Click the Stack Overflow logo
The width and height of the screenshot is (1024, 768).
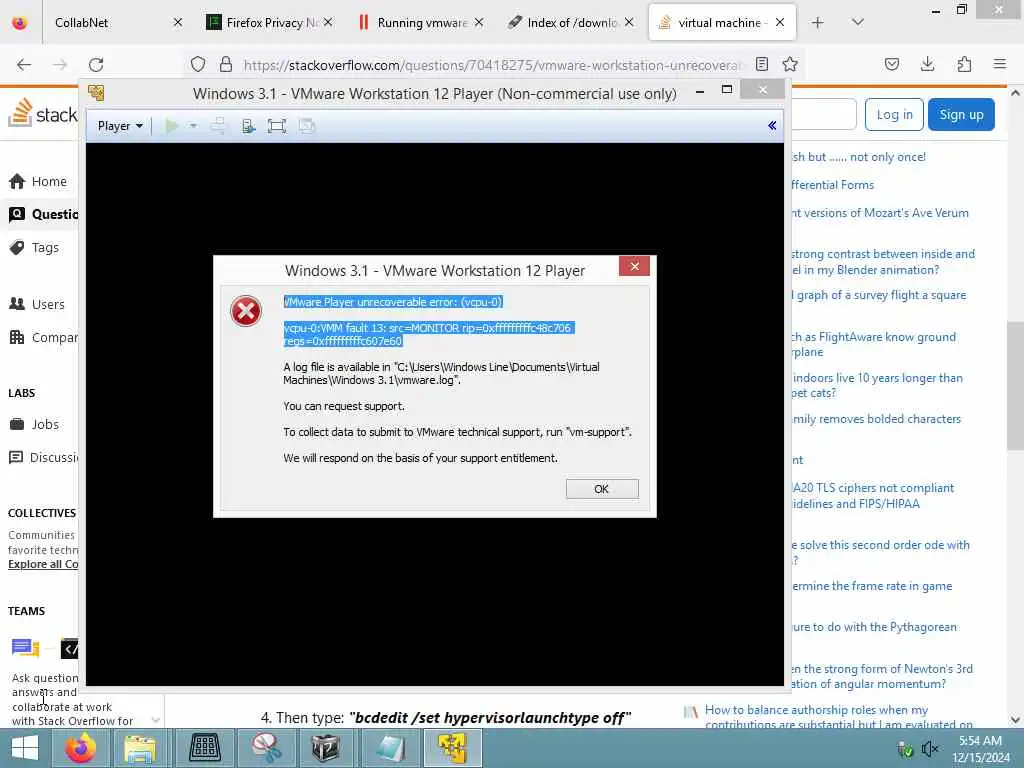click(x=42, y=112)
